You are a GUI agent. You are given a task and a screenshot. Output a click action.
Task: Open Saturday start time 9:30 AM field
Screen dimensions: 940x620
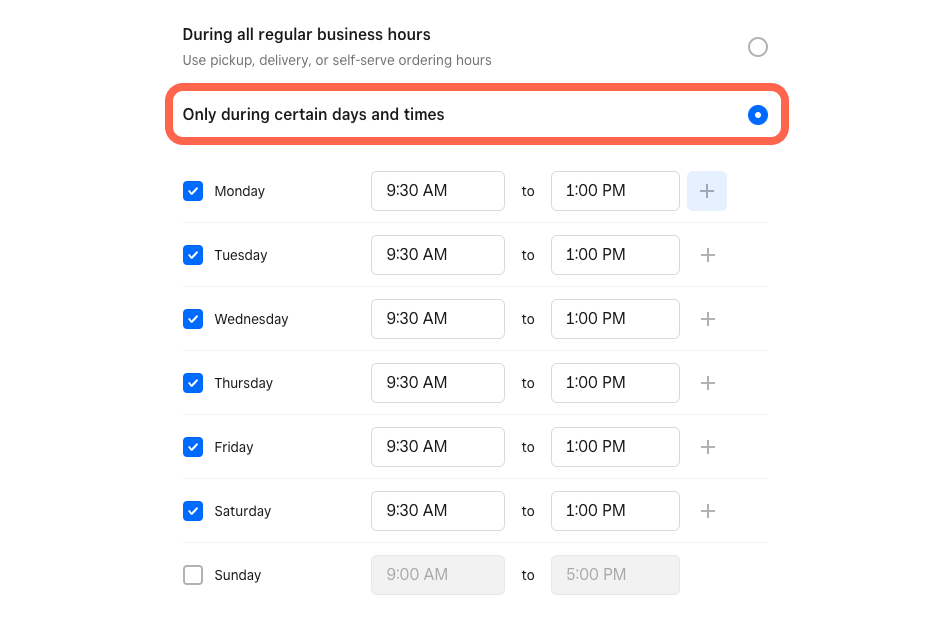438,511
